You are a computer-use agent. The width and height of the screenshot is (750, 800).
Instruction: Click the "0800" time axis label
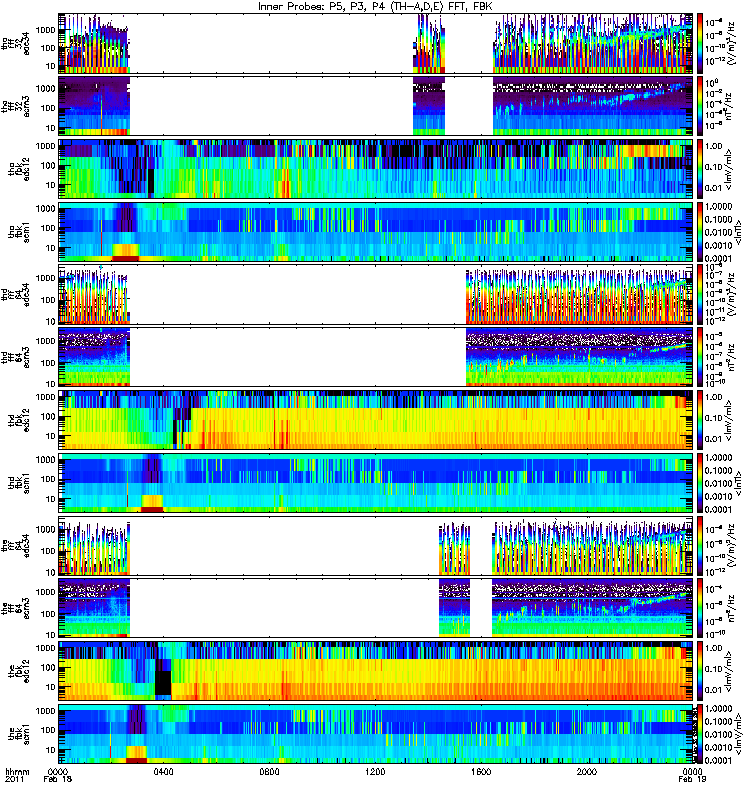(x=269, y=771)
